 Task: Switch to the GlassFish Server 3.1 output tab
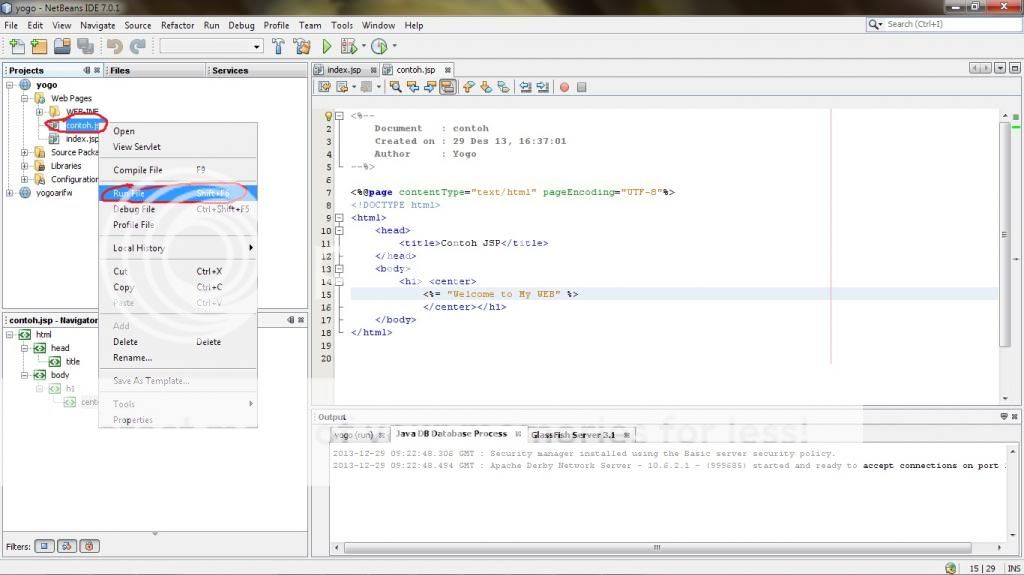[x=573, y=435]
